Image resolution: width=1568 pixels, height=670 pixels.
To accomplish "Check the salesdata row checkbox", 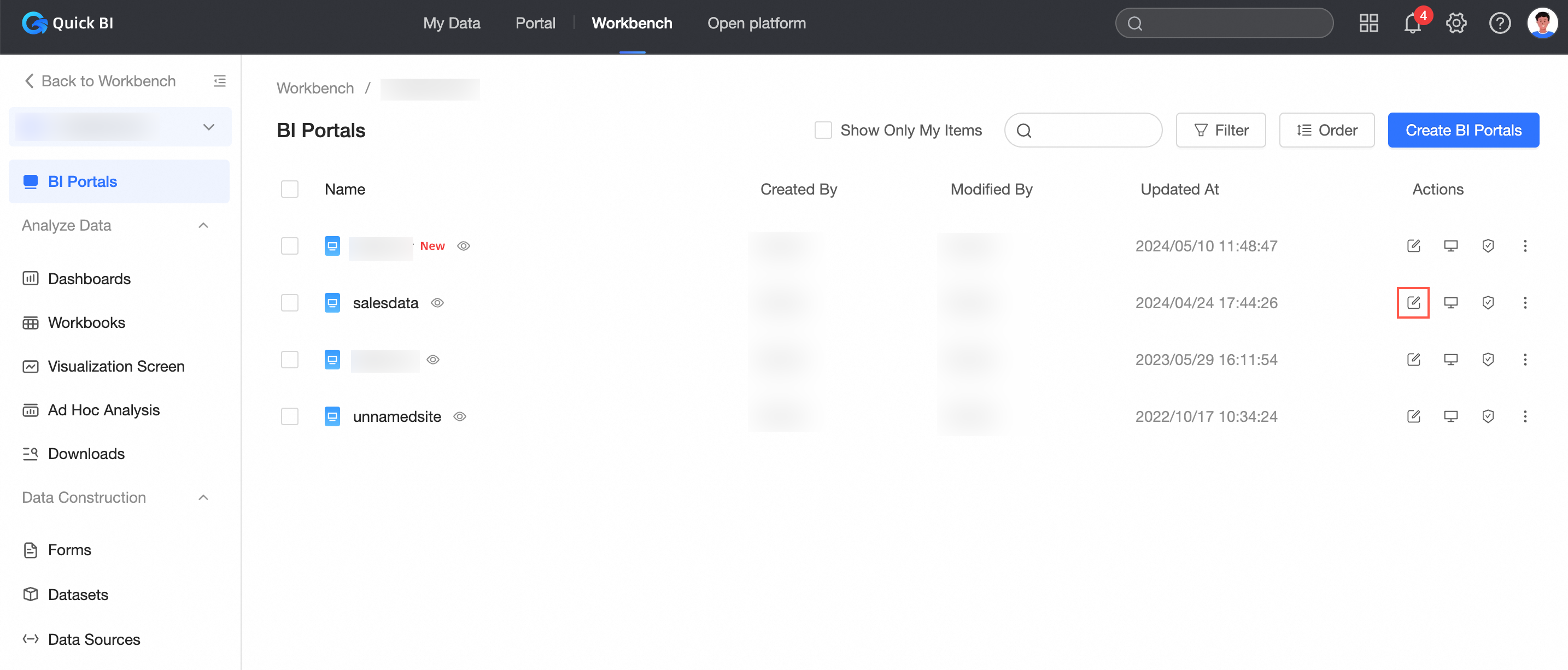I will tap(290, 302).
